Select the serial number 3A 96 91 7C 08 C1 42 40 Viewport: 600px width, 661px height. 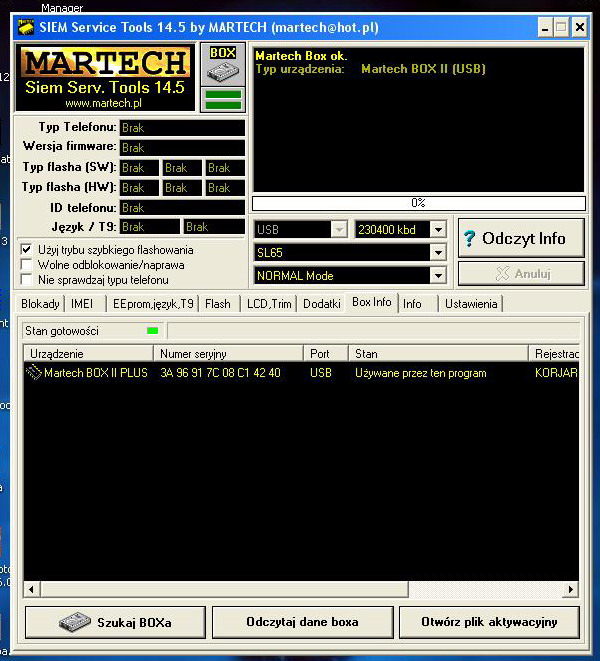220,373
